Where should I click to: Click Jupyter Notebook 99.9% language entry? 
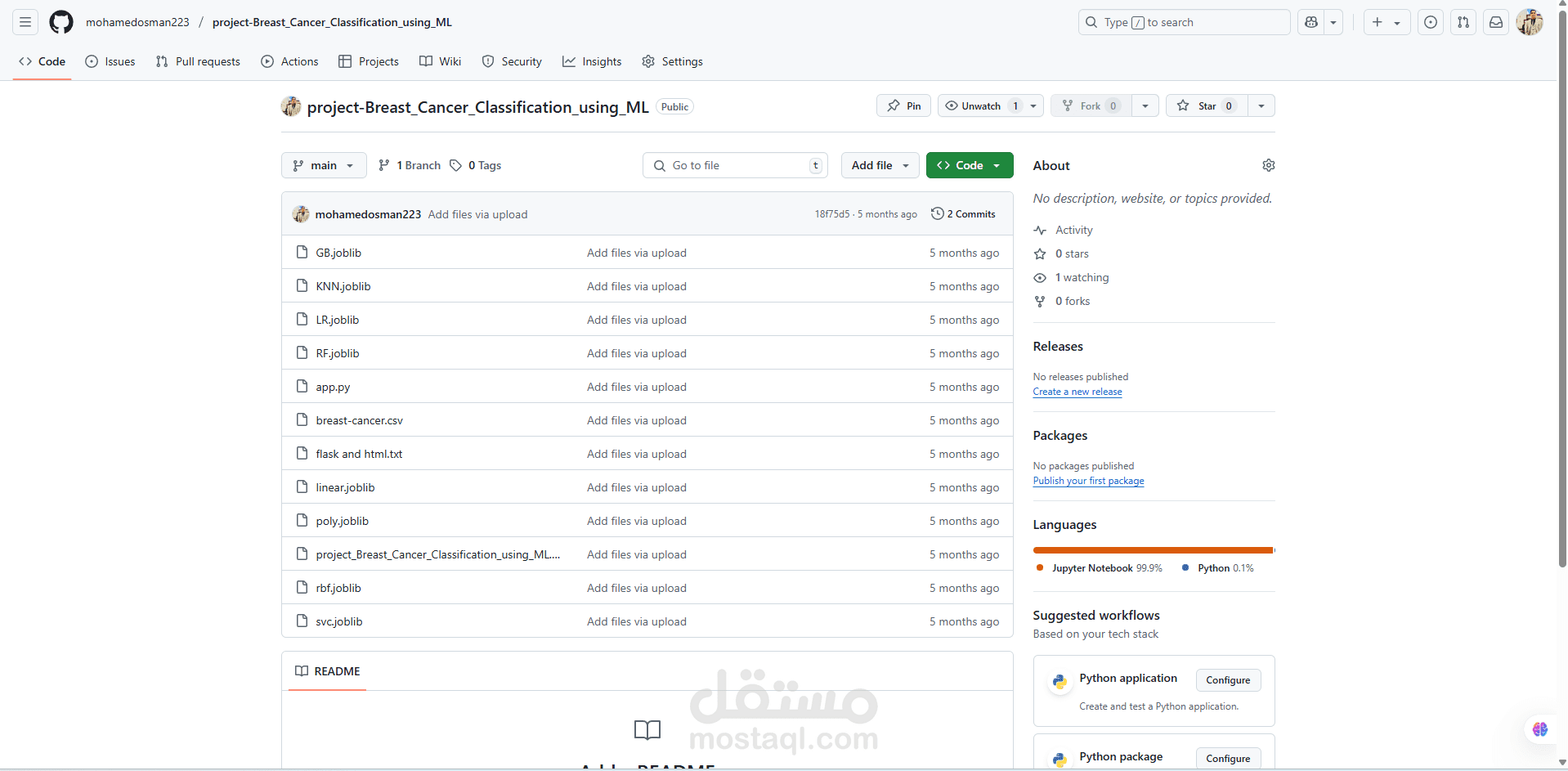pos(1099,568)
